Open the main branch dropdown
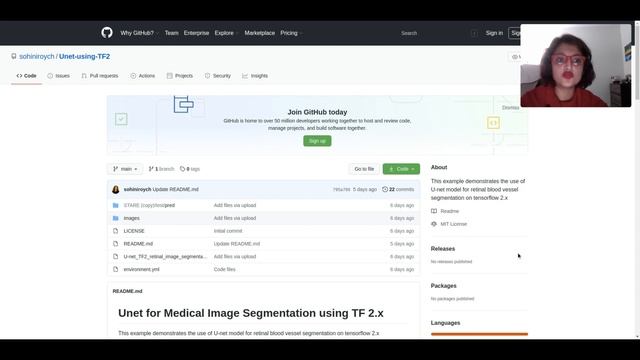The height and width of the screenshot is (360, 640). tap(125, 169)
